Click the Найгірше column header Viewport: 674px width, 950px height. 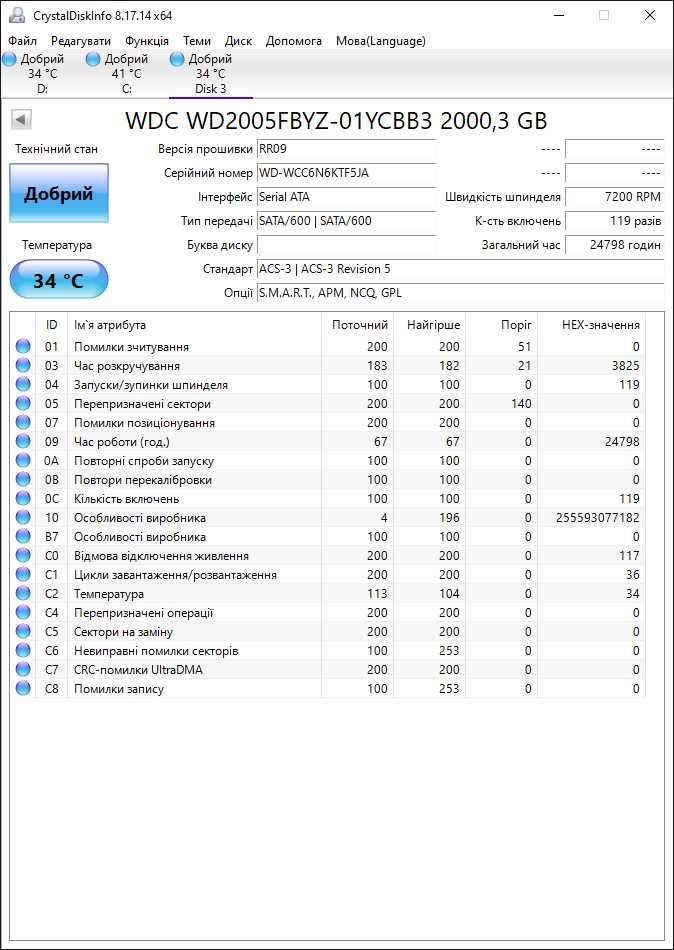[430, 325]
